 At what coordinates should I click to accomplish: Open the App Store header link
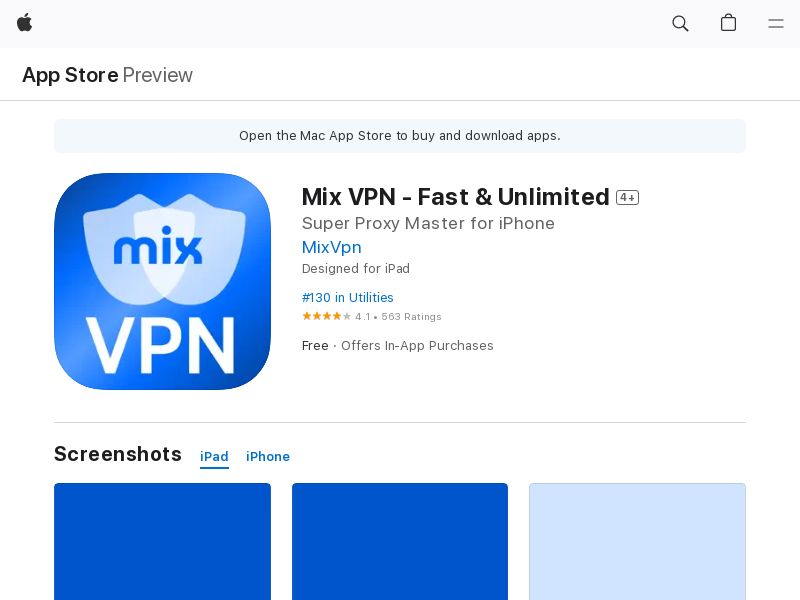point(70,75)
